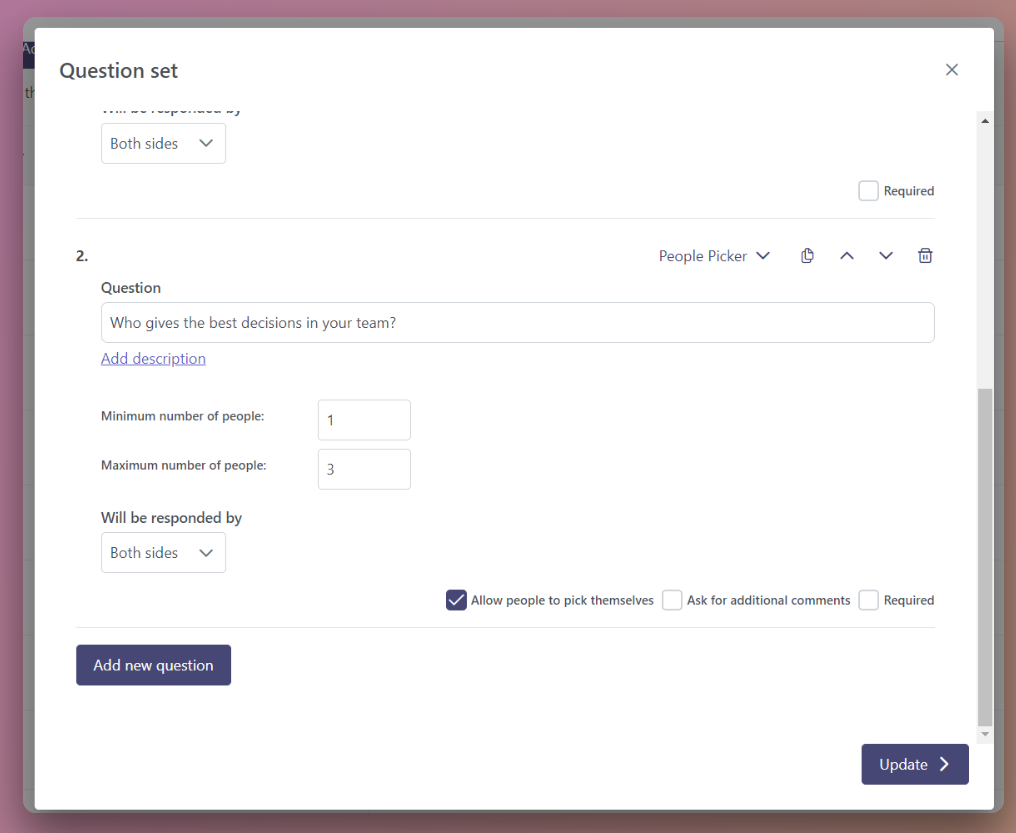Duplicate question 2 using the copy icon
The height and width of the screenshot is (833, 1016).
[807, 255]
